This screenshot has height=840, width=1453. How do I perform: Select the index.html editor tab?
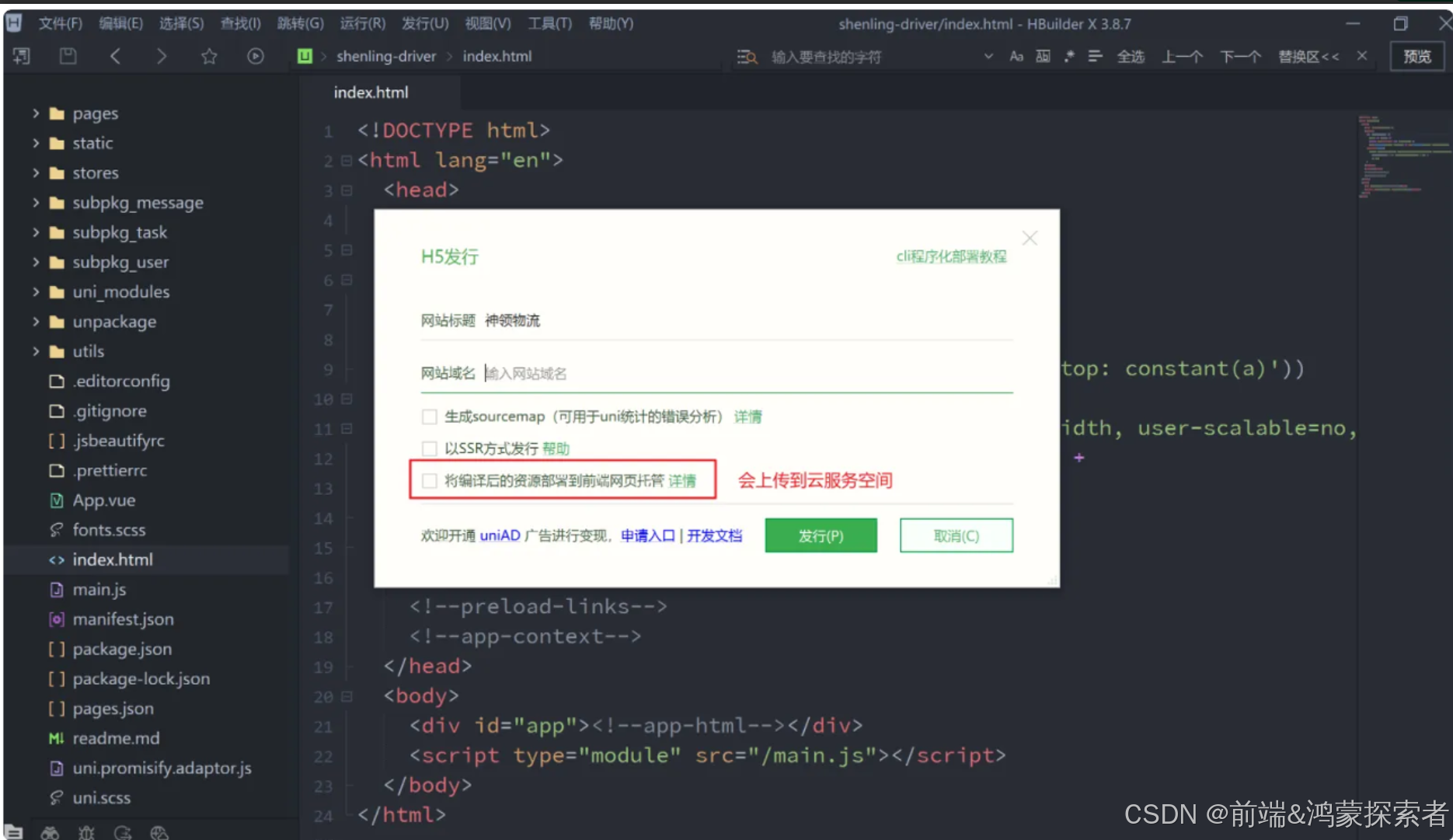pyautogui.click(x=371, y=92)
